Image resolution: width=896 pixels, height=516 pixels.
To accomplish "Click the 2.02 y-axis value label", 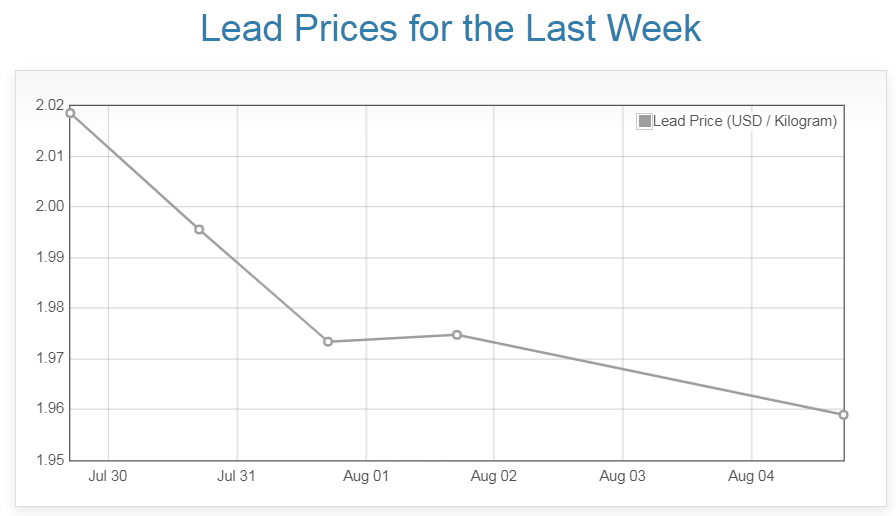I will point(49,106).
